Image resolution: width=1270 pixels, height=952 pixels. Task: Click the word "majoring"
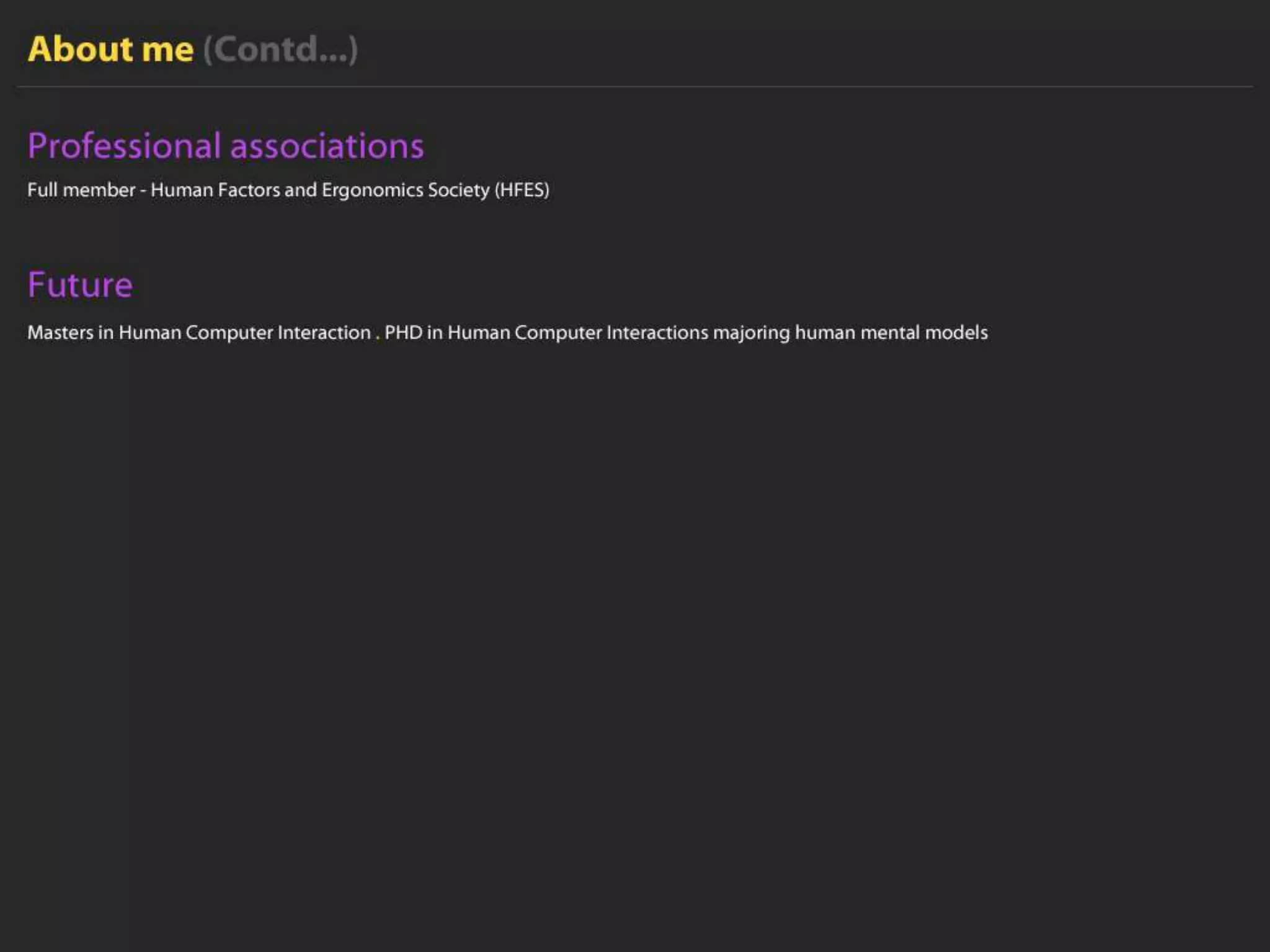click(x=751, y=333)
